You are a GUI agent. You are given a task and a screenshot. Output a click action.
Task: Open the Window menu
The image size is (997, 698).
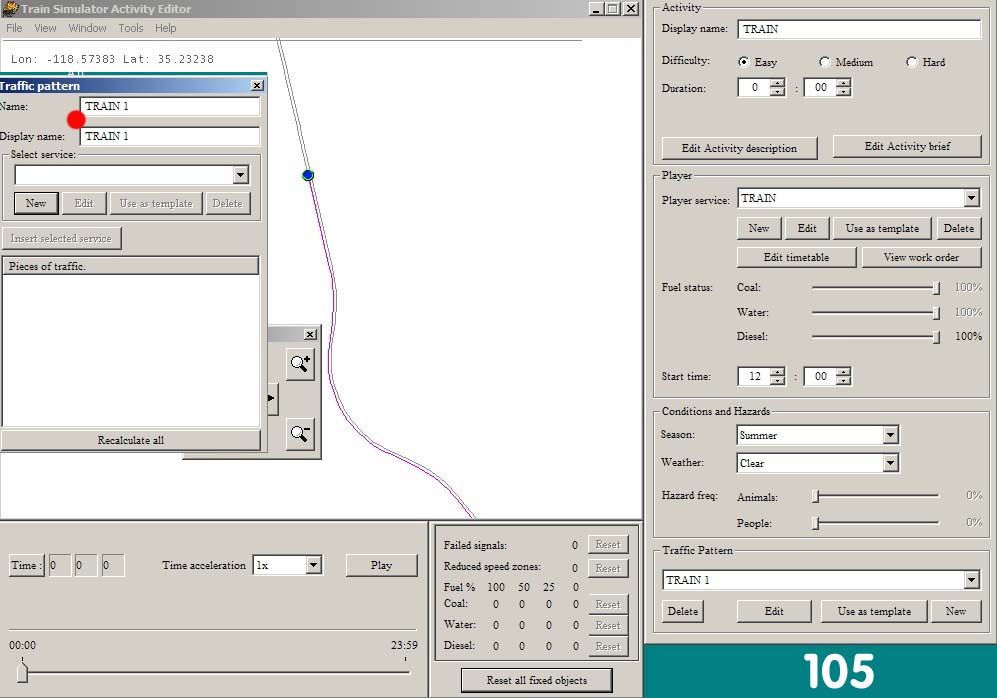coord(87,28)
